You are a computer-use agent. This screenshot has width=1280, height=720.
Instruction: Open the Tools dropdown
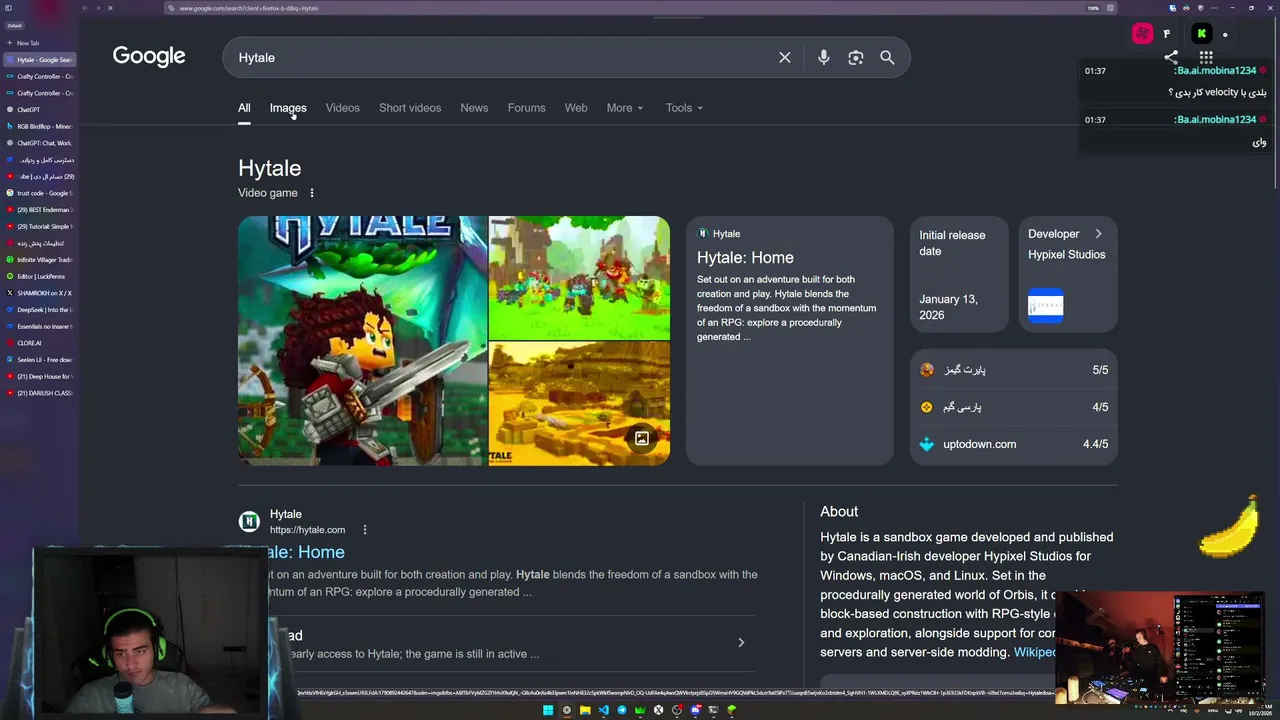coord(684,108)
